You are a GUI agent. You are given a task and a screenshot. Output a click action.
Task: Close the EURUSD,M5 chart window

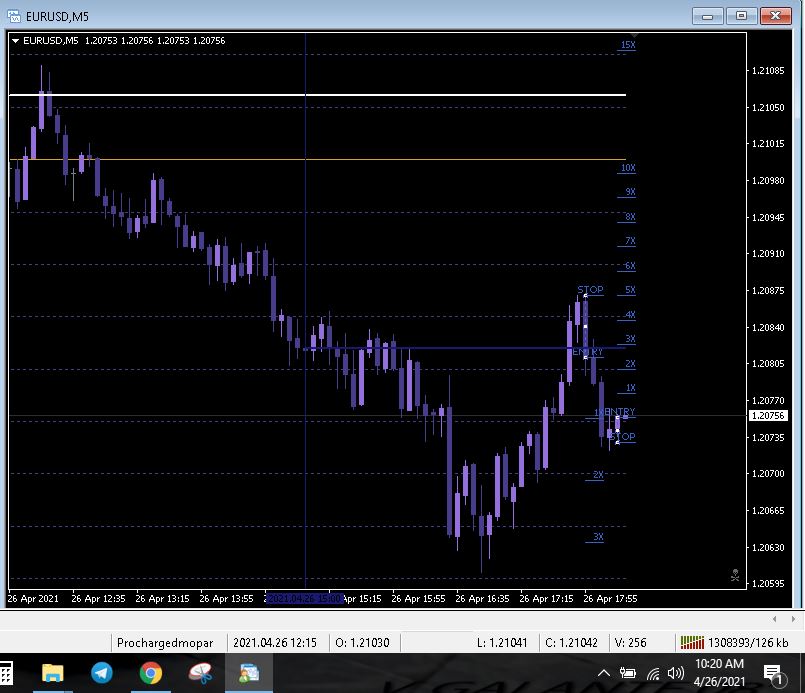pyautogui.click(x=775, y=16)
